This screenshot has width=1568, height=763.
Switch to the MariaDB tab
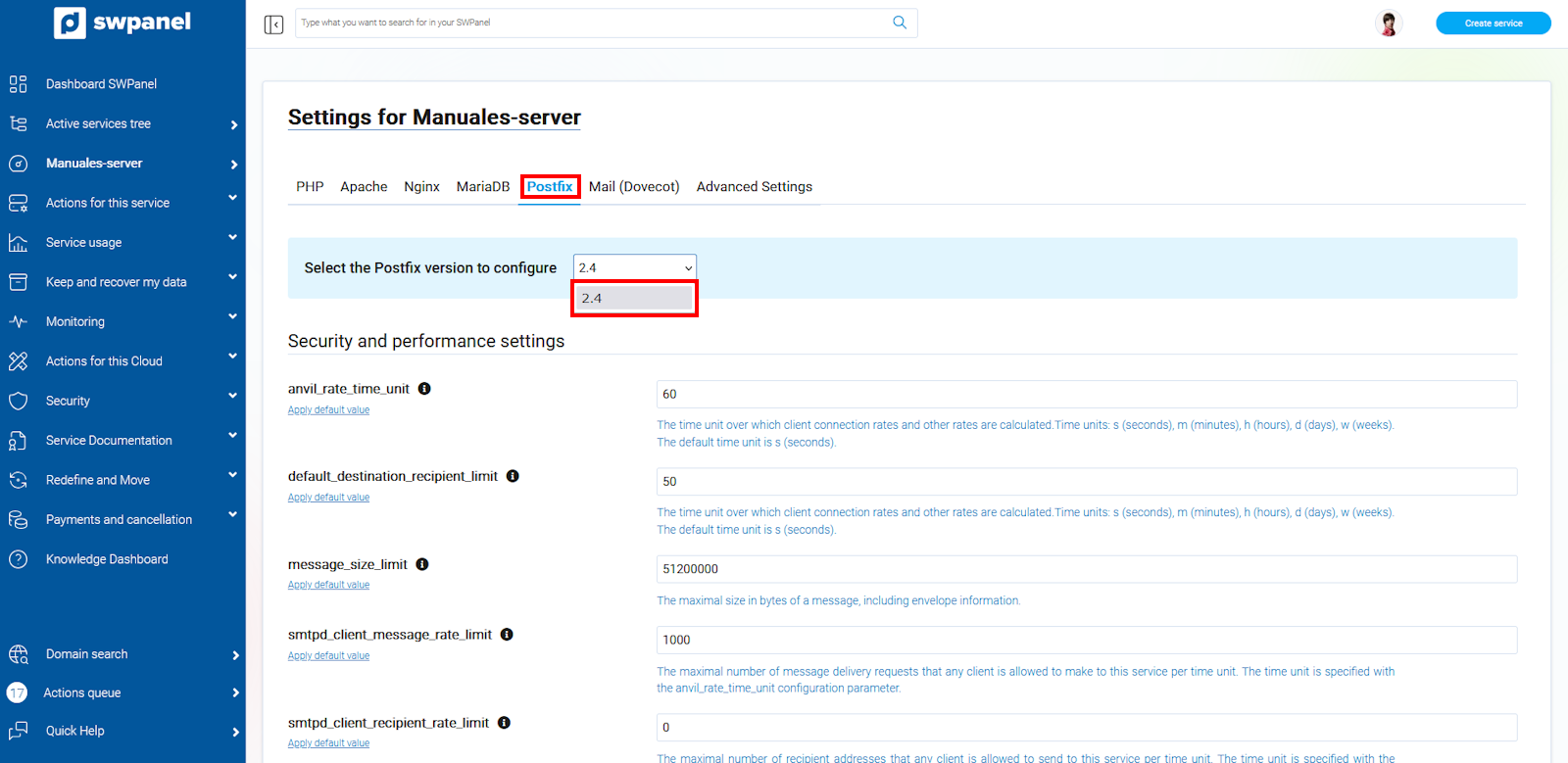[x=482, y=187]
